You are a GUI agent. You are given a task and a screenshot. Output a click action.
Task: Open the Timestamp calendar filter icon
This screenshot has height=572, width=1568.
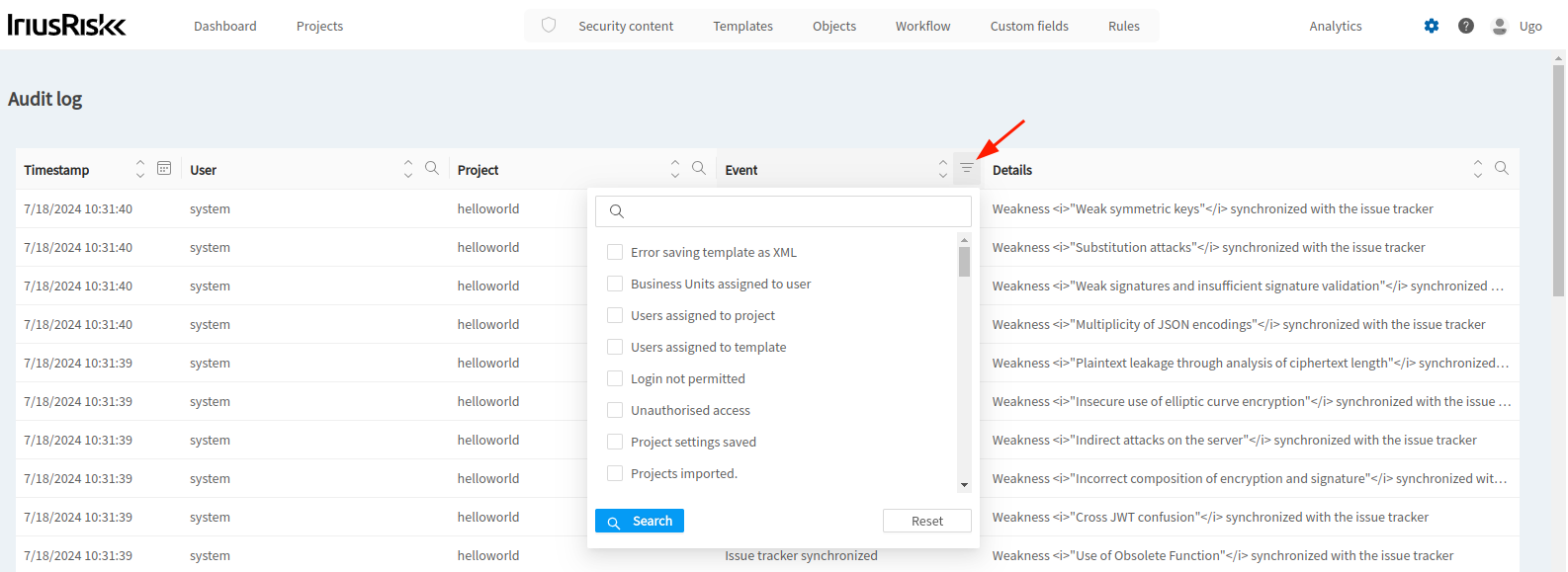click(164, 169)
